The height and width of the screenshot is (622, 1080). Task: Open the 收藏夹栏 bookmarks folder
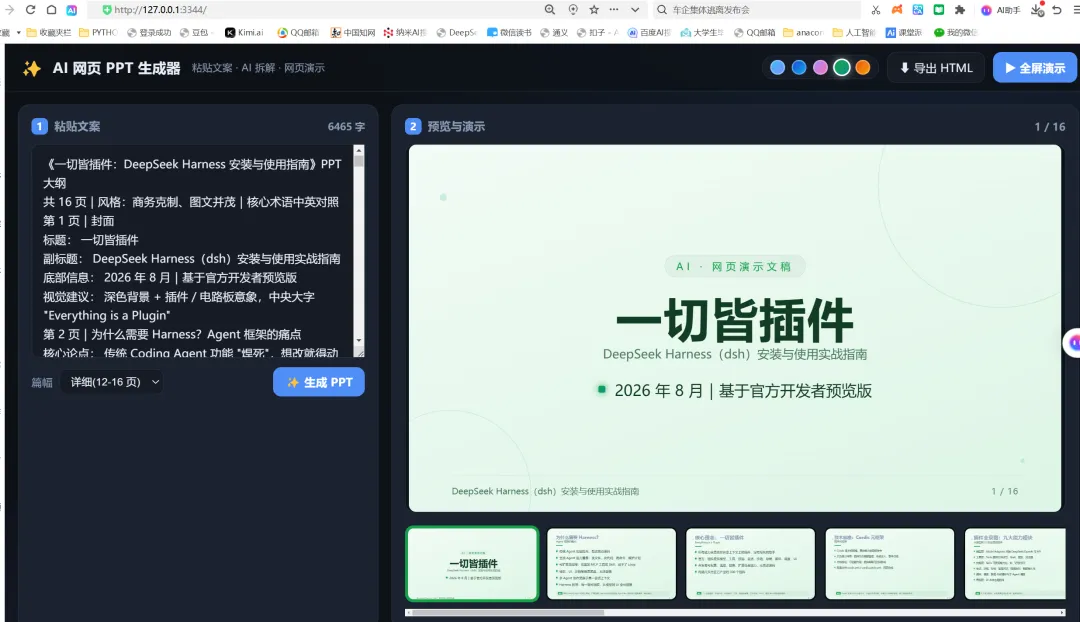49,32
